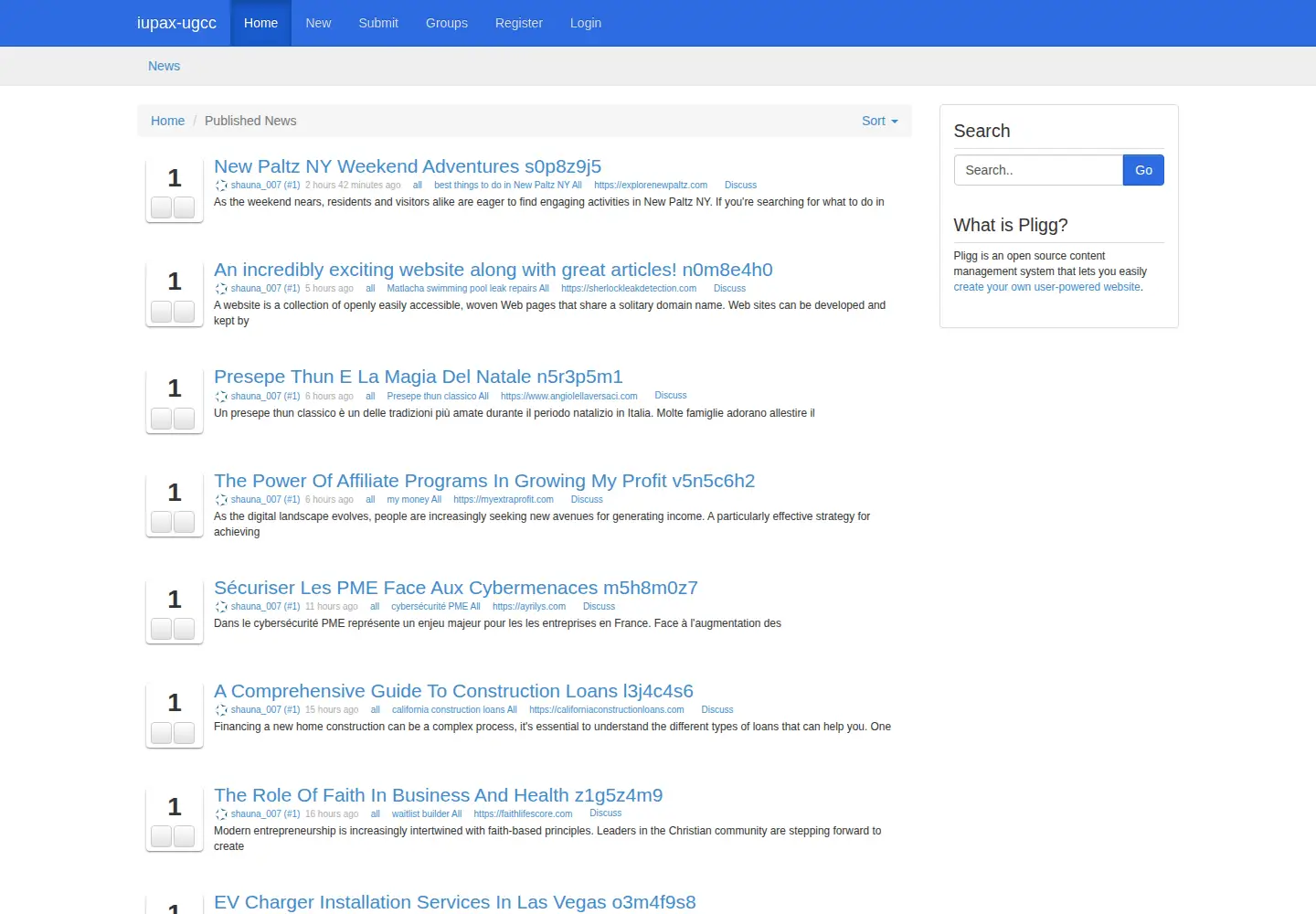1316x914 pixels.
Task: Click Discuss link for Role Of Faith story
Action: point(605,813)
